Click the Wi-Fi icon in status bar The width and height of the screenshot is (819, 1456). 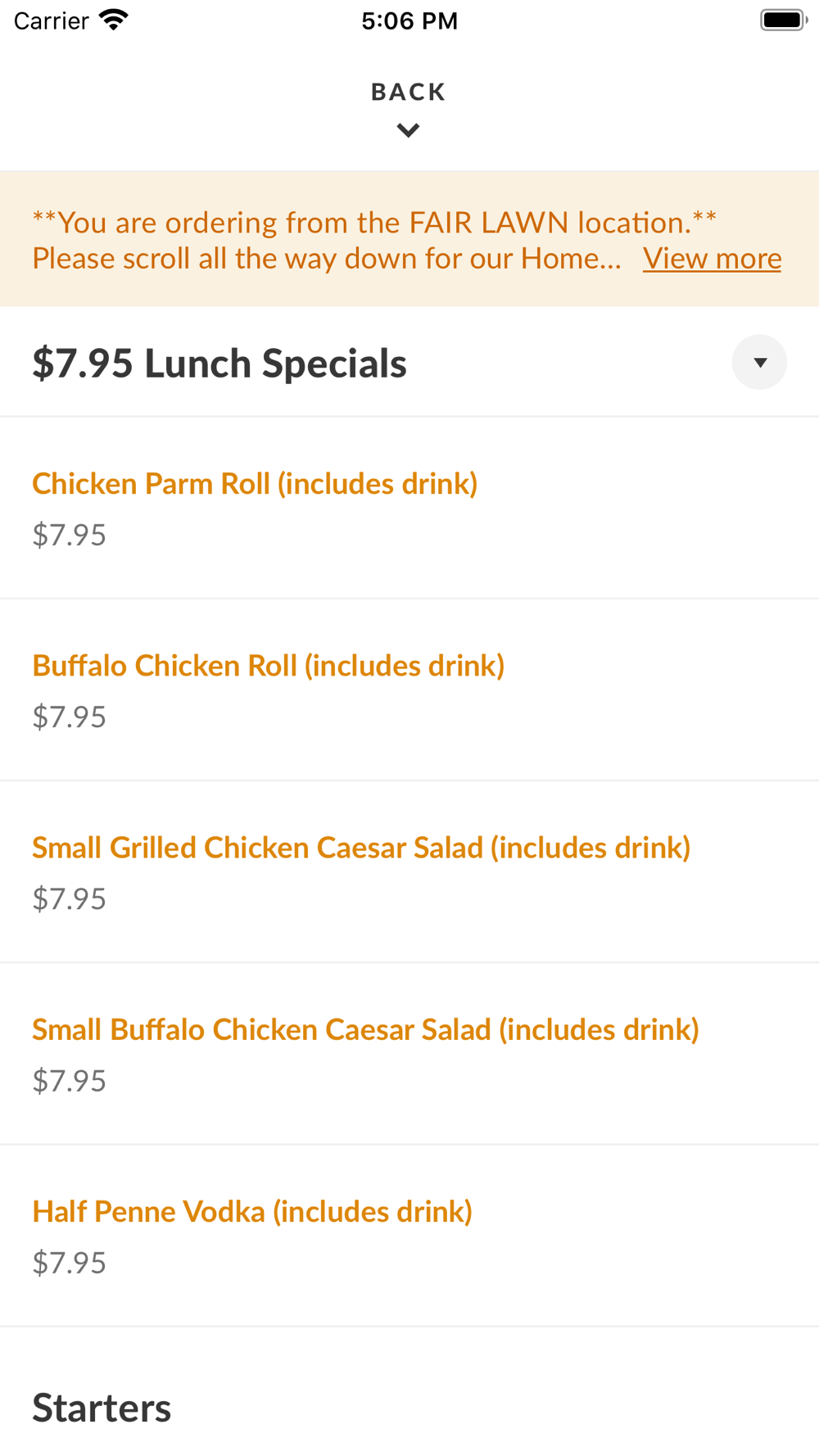click(x=114, y=20)
